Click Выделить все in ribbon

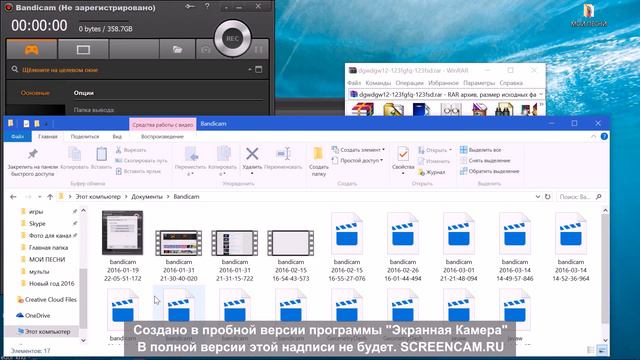(x=480, y=150)
